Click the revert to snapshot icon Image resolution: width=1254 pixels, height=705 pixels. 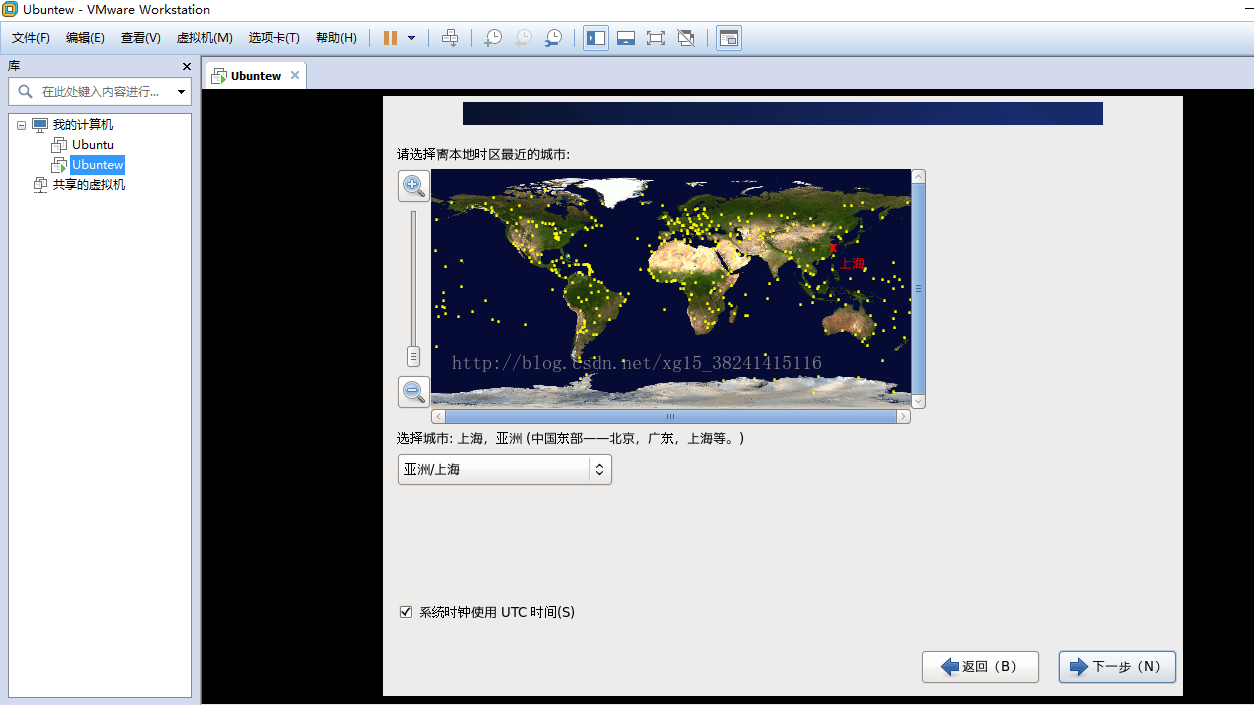point(523,38)
